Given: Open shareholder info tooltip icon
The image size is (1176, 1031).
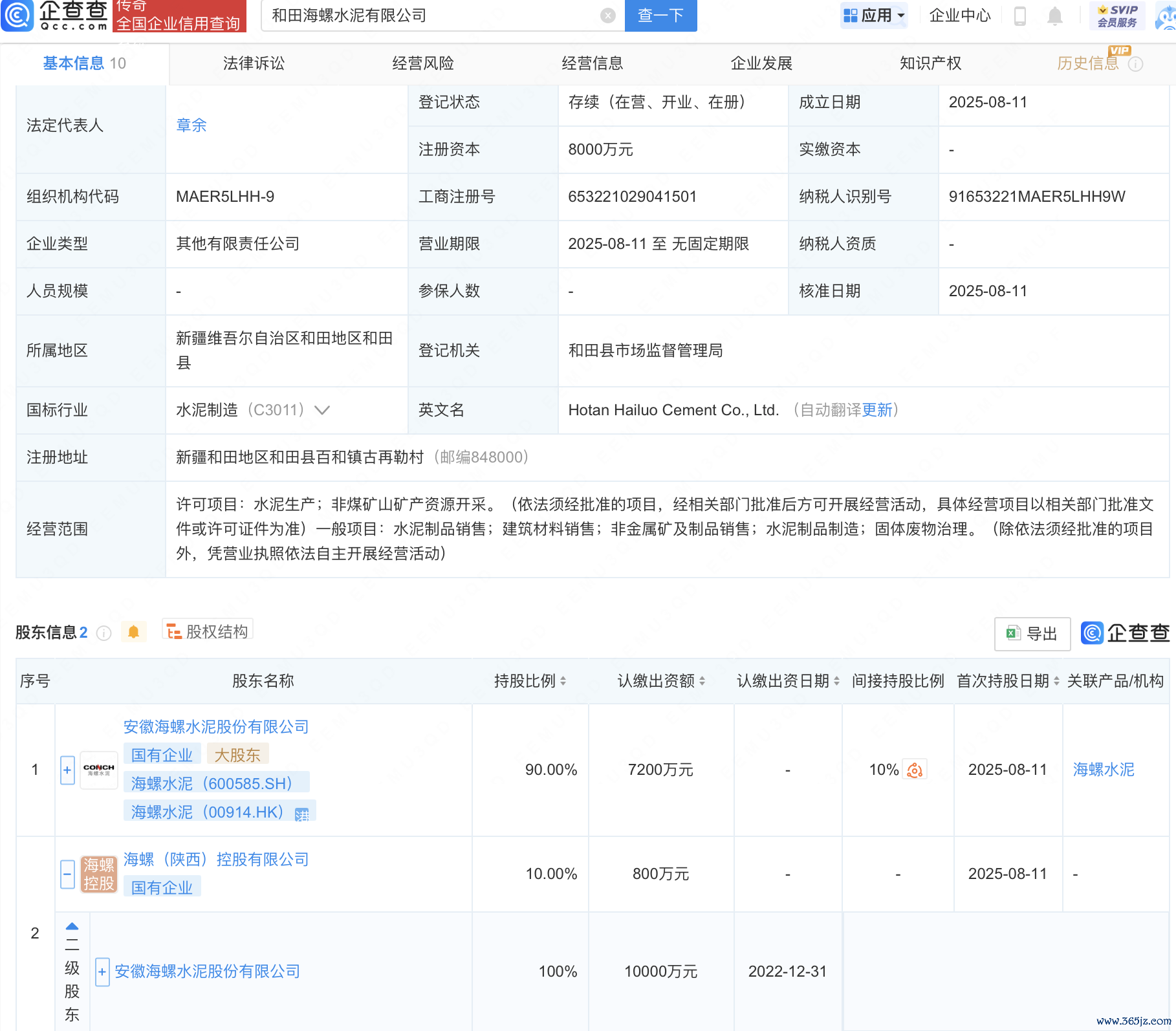Looking at the screenshot, I should point(103,633).
